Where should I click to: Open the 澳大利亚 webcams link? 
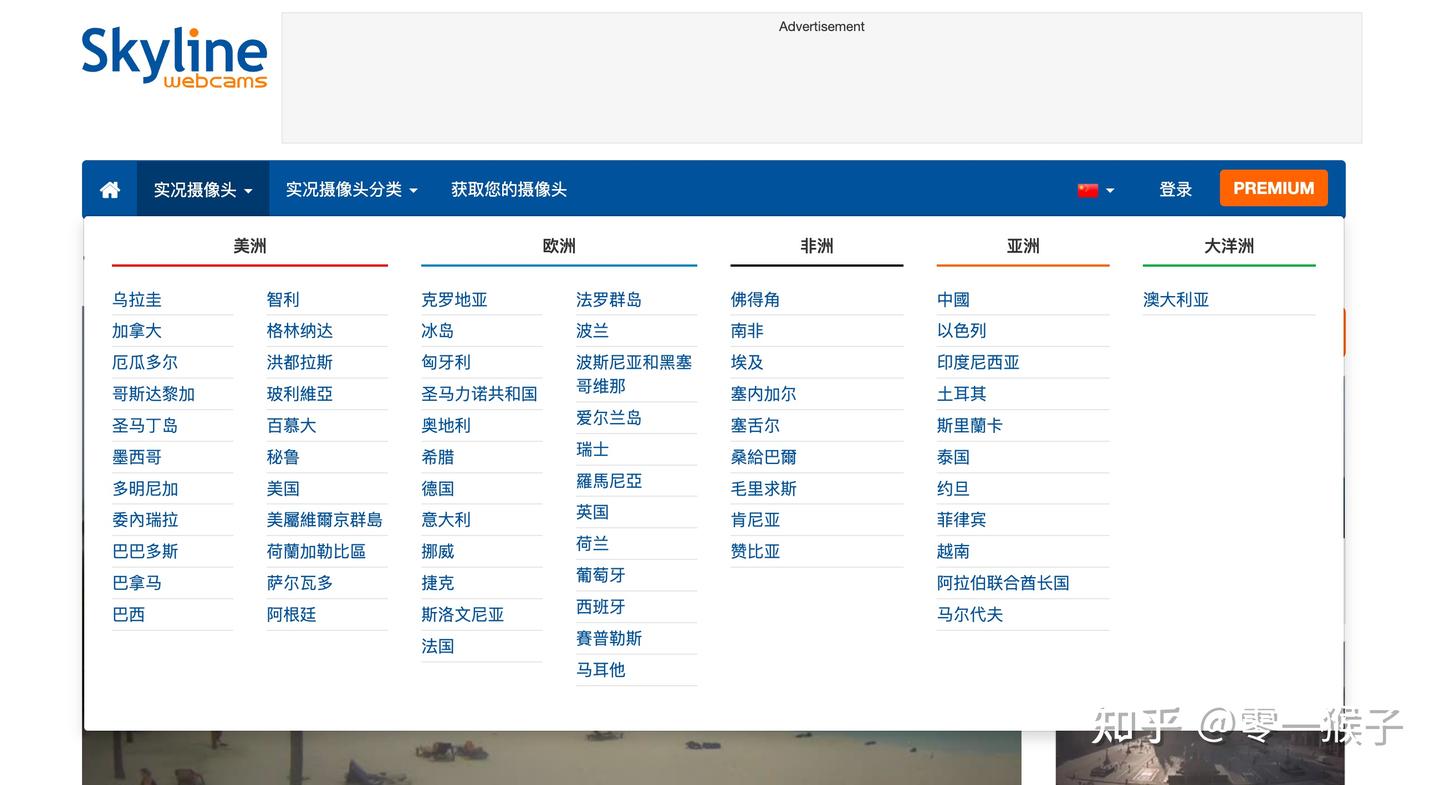point(1176,300)
